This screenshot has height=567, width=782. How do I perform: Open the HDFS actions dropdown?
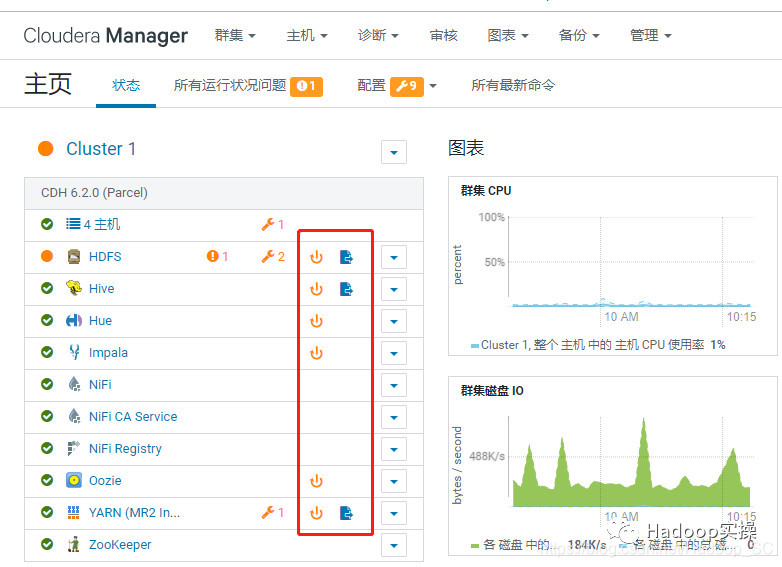(394, 257)
